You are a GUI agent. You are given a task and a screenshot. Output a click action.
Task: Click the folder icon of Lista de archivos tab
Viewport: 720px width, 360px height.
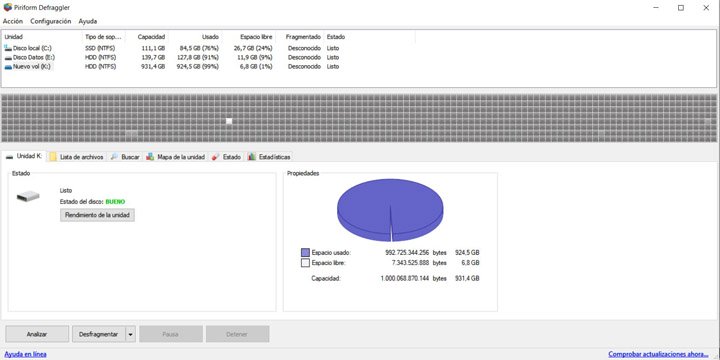(53, 157)
